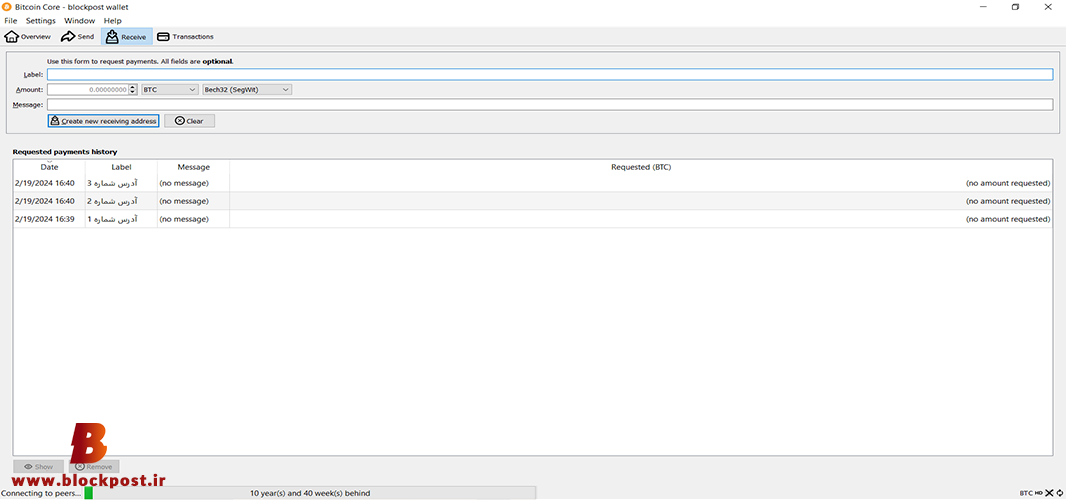Open the File menu
This screenshot has height=500, width=1066.
pos(11,21)
